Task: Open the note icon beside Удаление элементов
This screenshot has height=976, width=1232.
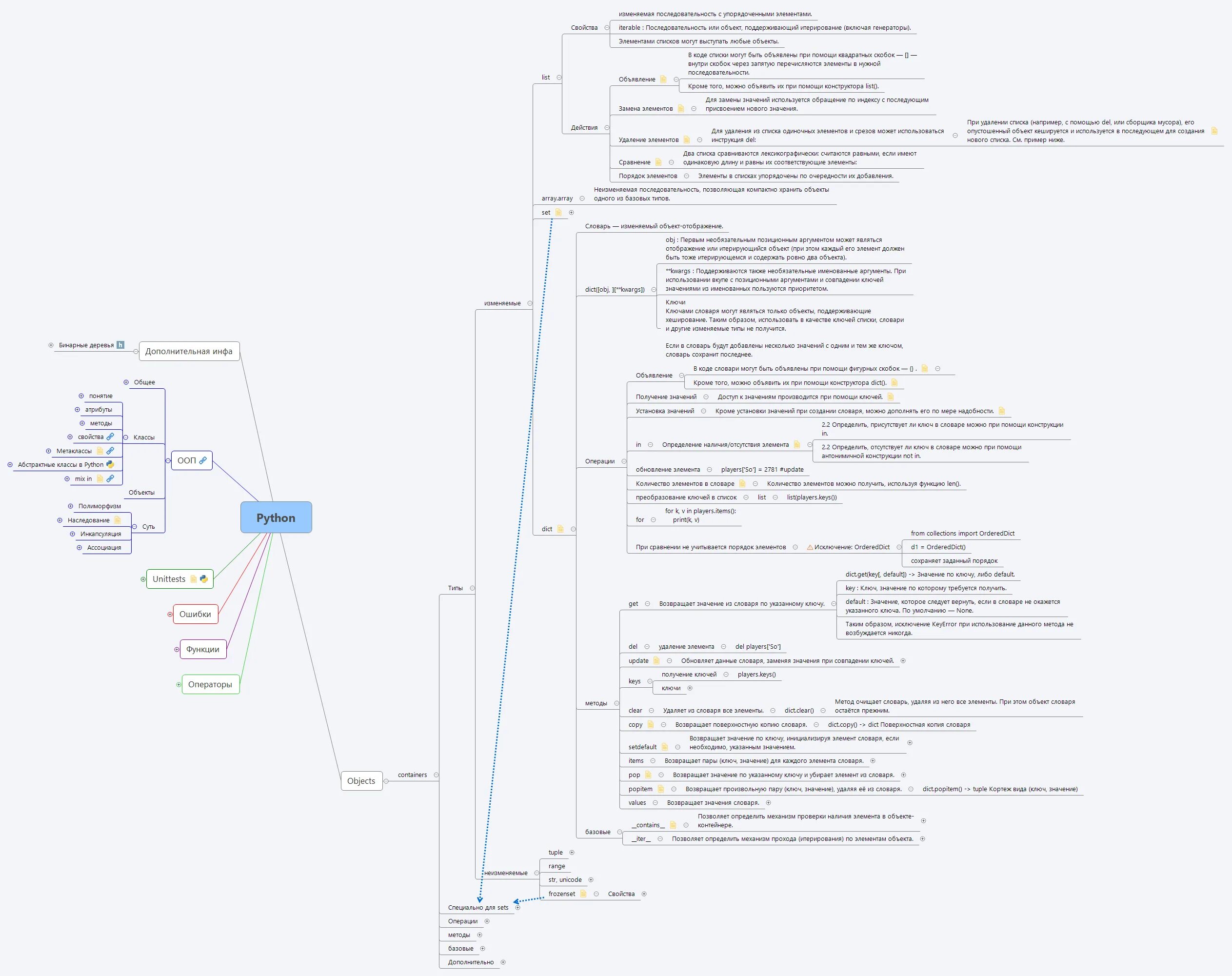Action: (686, 140)
